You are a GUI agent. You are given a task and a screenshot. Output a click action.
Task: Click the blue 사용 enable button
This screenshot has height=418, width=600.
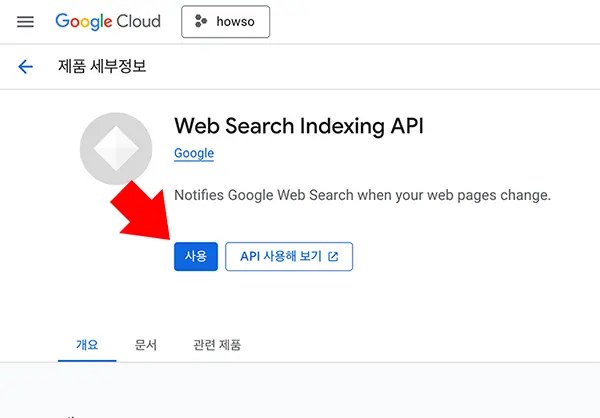196,256
